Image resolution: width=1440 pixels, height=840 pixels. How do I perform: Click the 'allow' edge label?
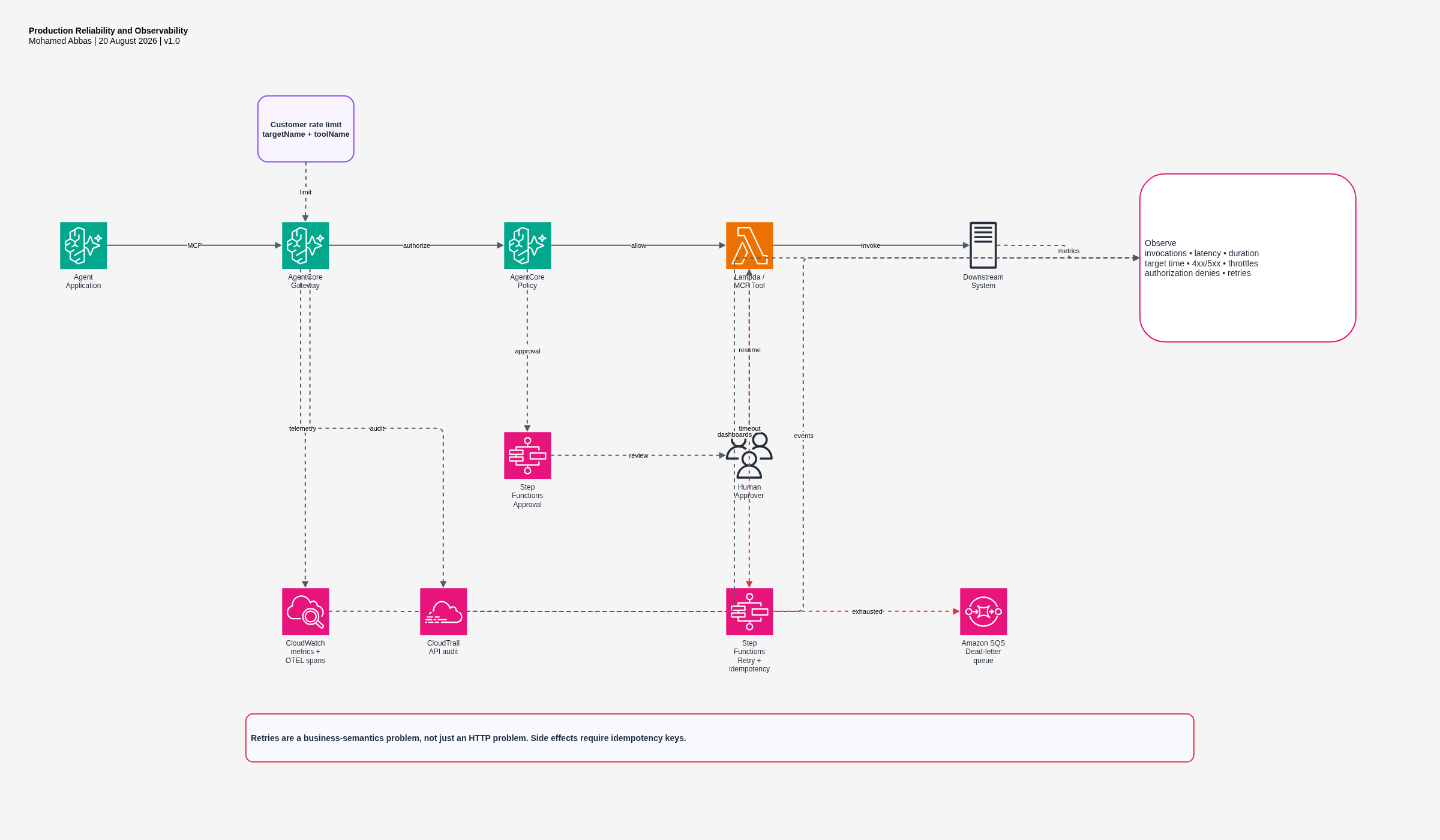pyautogui.click(x=638, y=245)
